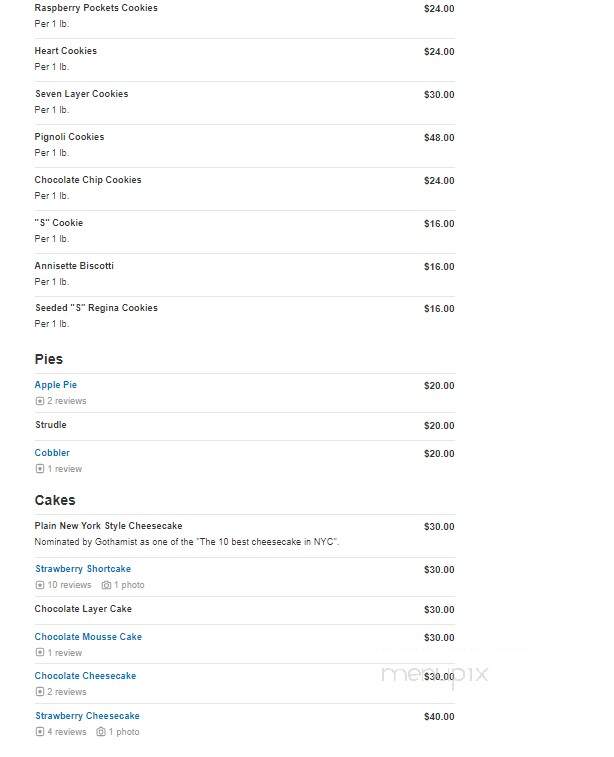This screenshot has height=757, width=614.
Task: Click the camera icon under Strawberry Shortcake
Action: coord(106,585)
